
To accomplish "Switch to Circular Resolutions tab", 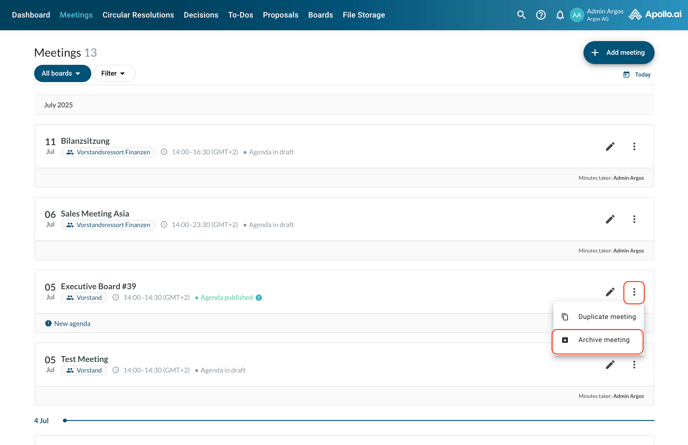I will pos(138,15).
